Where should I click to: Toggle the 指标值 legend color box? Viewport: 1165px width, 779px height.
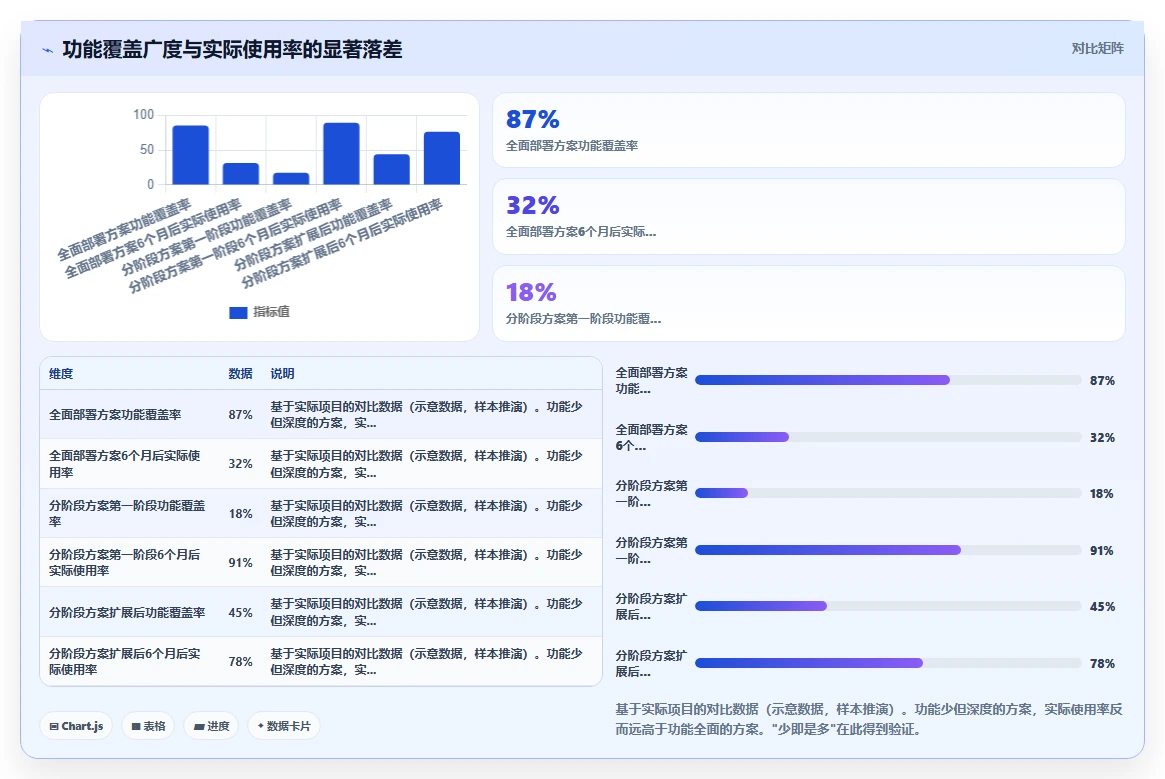point(238,312)
